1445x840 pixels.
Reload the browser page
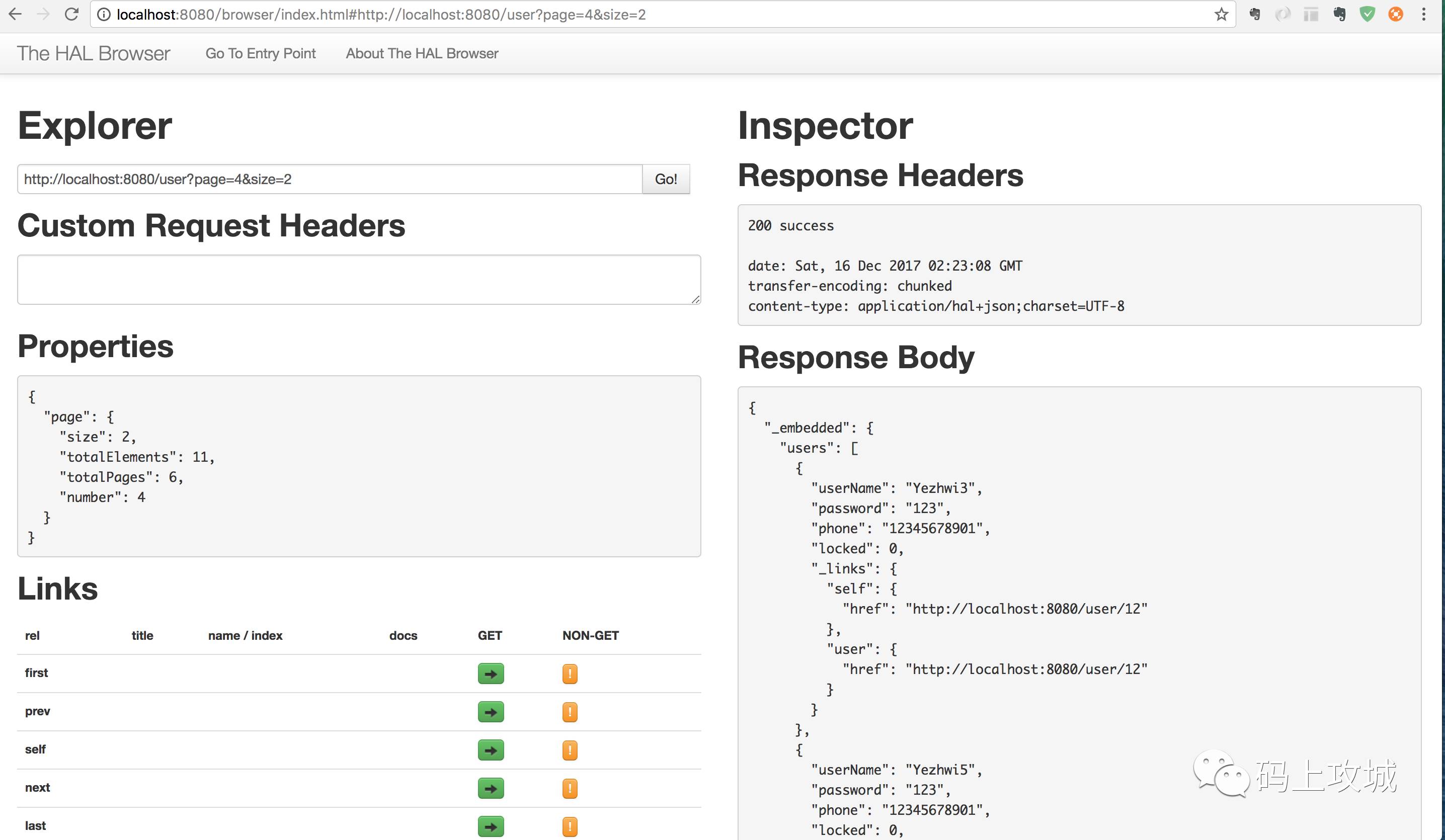click(x=71, y=14)
